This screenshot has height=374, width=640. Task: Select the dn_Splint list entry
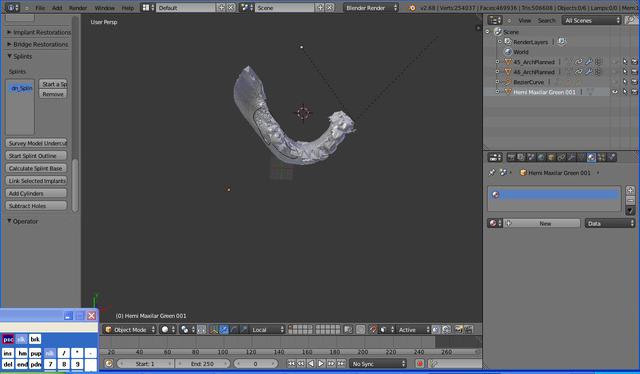click(20, 88)
